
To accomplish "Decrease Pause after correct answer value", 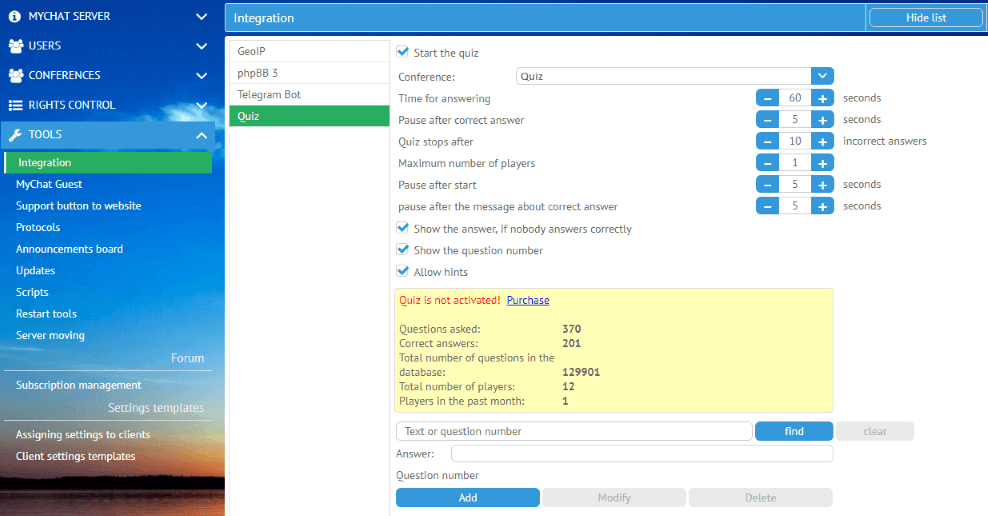I will pos(767,120).
